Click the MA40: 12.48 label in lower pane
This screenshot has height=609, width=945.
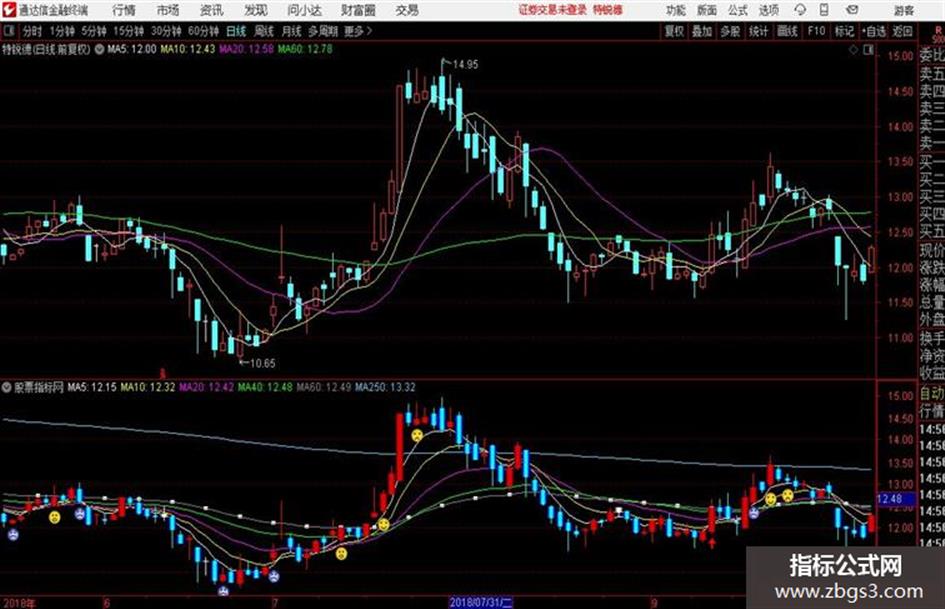coord(265,387)
